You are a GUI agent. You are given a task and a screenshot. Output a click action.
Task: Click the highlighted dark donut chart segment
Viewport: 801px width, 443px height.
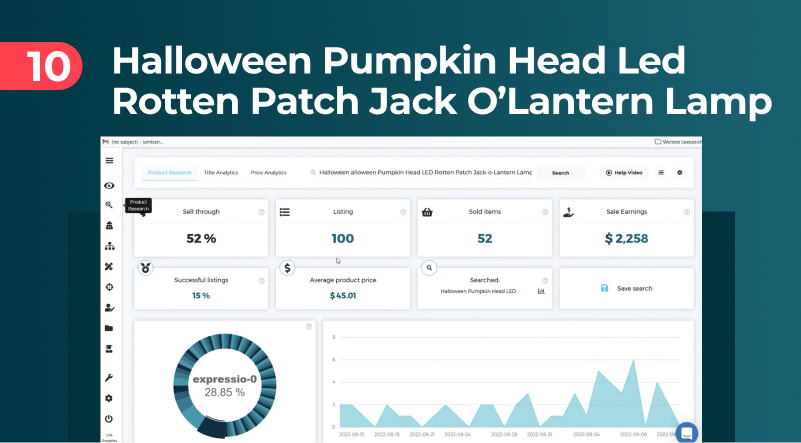point(211,428)
